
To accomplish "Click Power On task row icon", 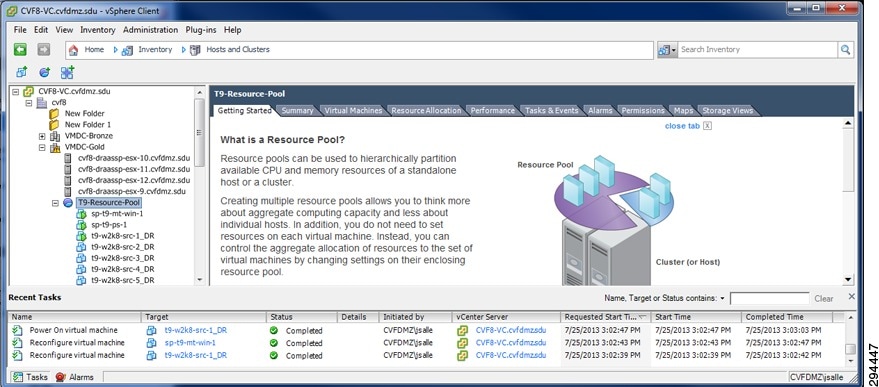I will click(x=17, y=330).
